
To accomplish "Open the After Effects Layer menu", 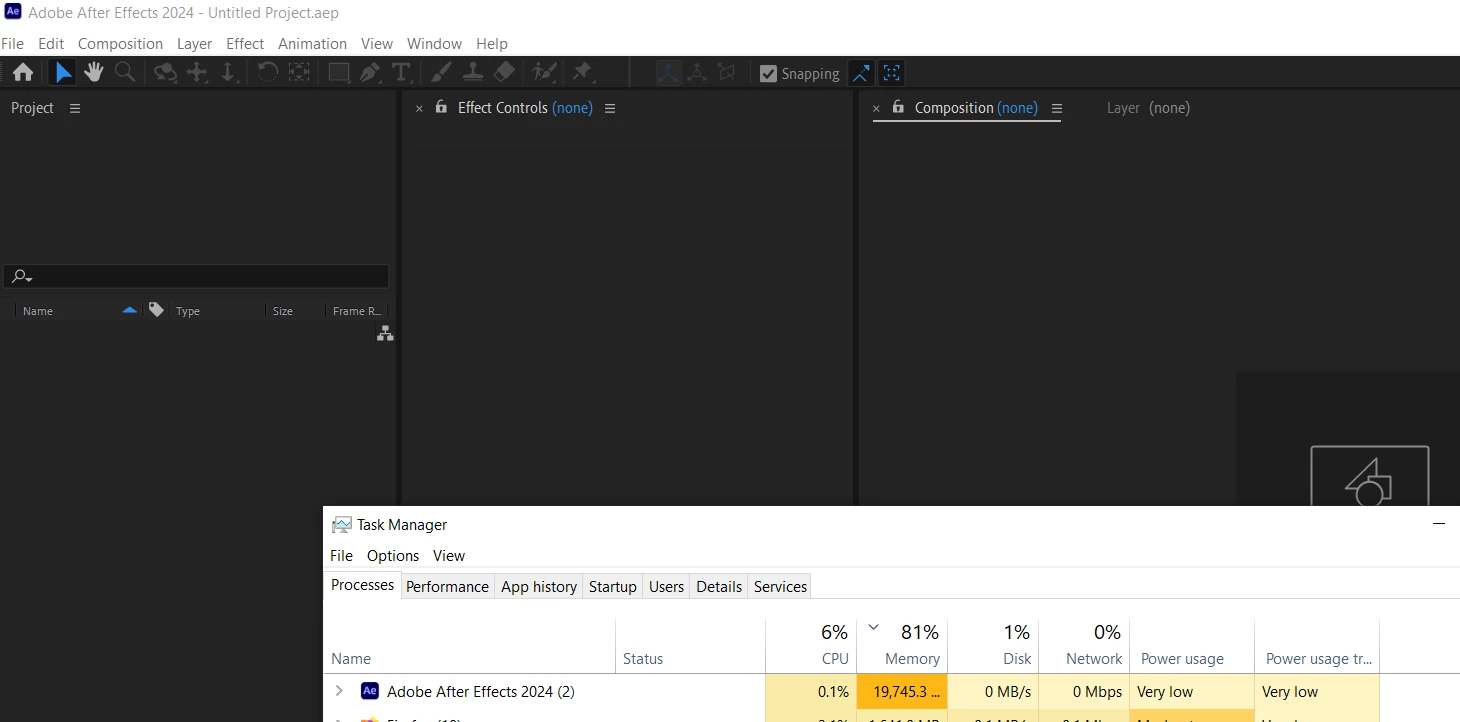I will point(194,44).
